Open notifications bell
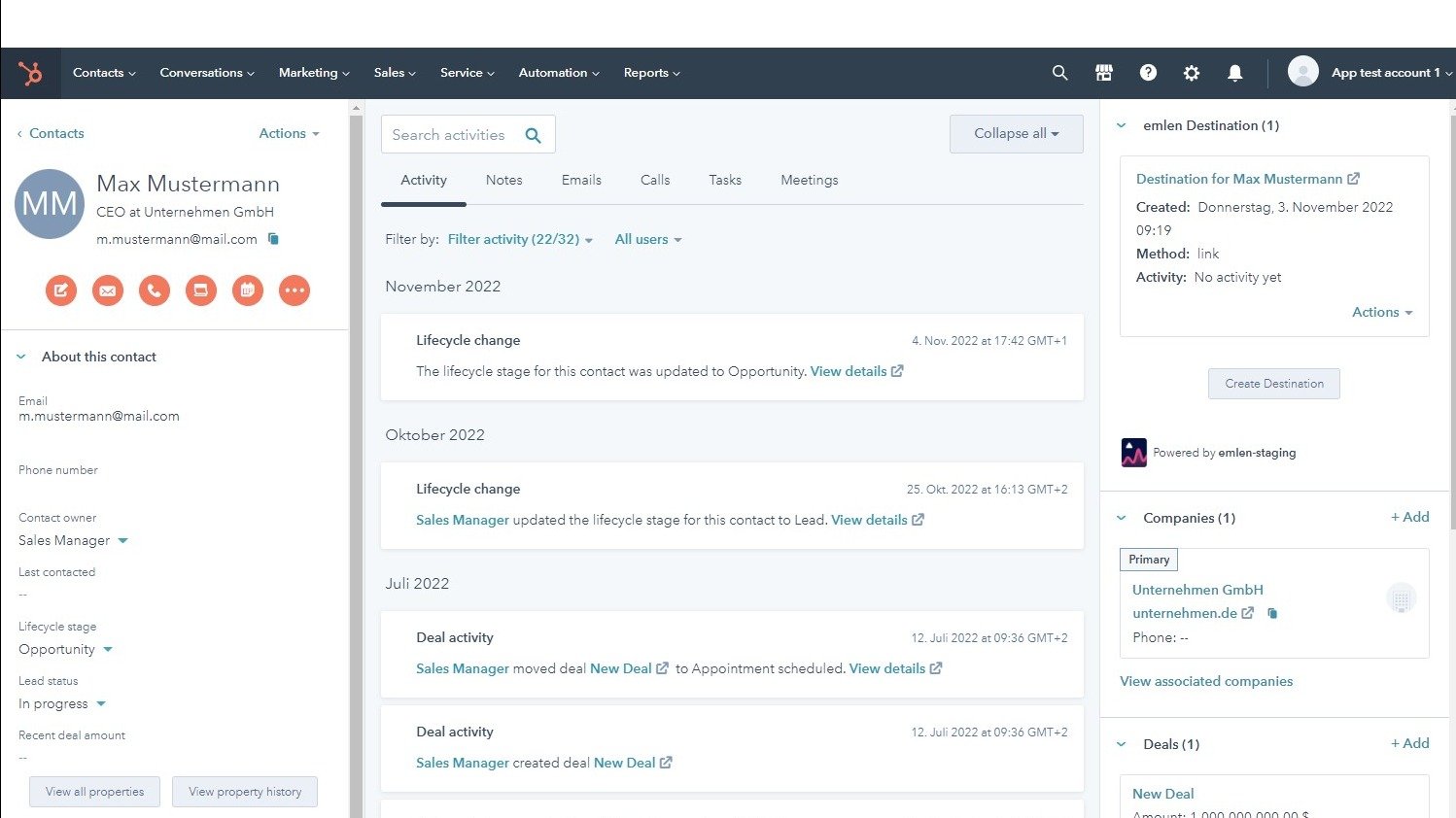 [x=1234, y=73]
